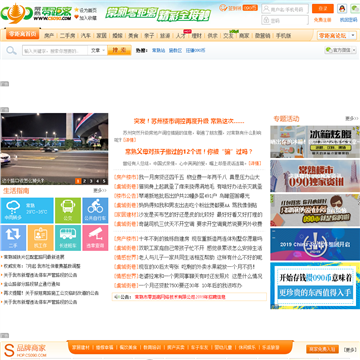Click the magnifying glass search icon
The image size is (360, 360).
click(11, 51)
